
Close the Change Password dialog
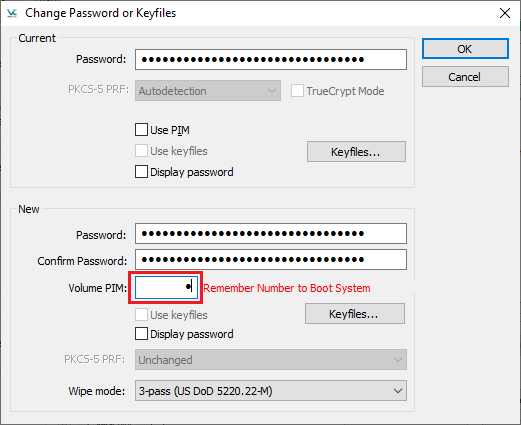505,13
